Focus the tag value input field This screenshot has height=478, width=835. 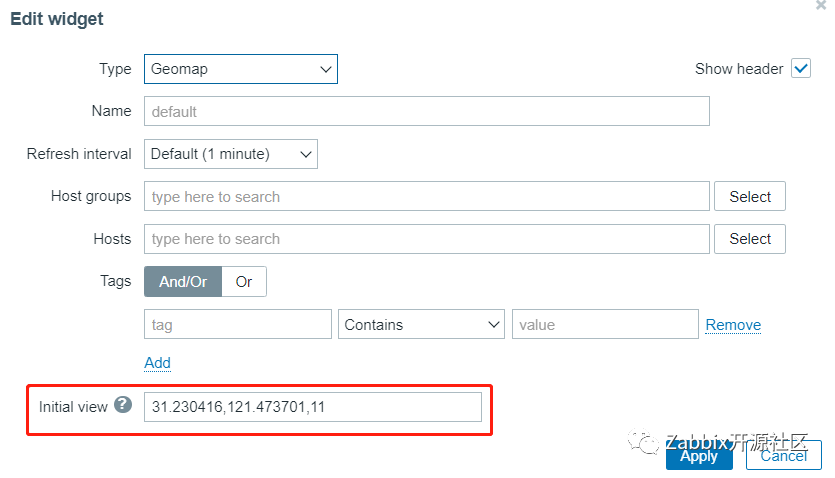[605, 324]
